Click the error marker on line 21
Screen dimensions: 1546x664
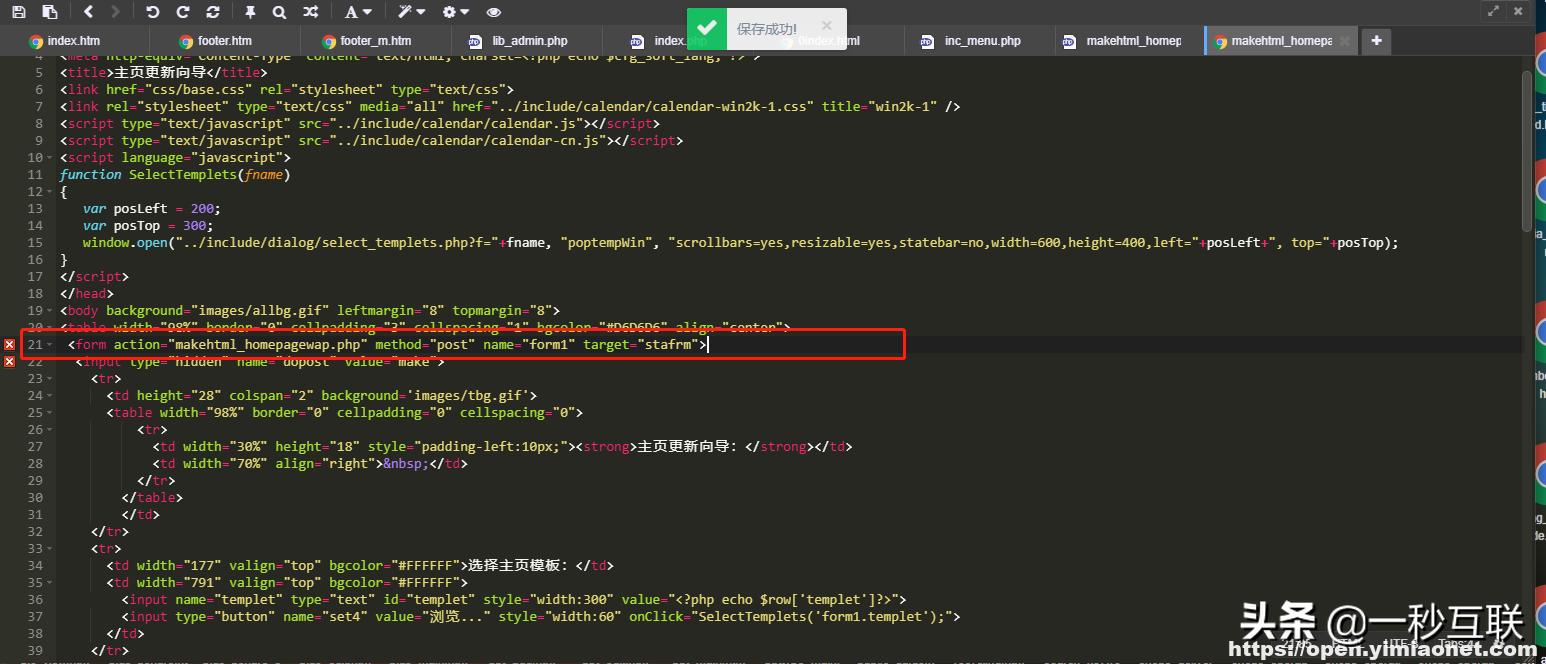(x=10, y=345)
